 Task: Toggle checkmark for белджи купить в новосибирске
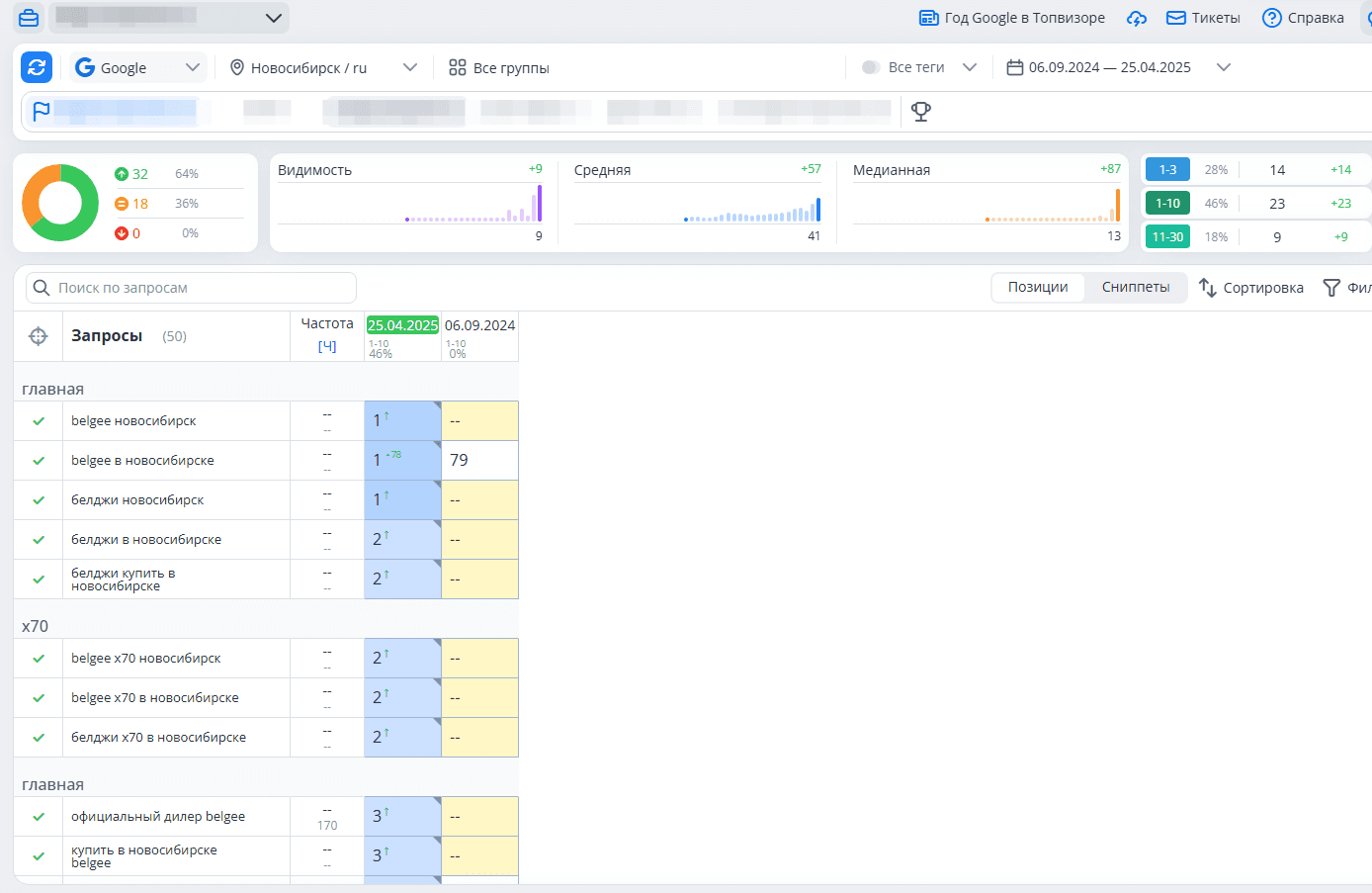[x=39, y=580]
